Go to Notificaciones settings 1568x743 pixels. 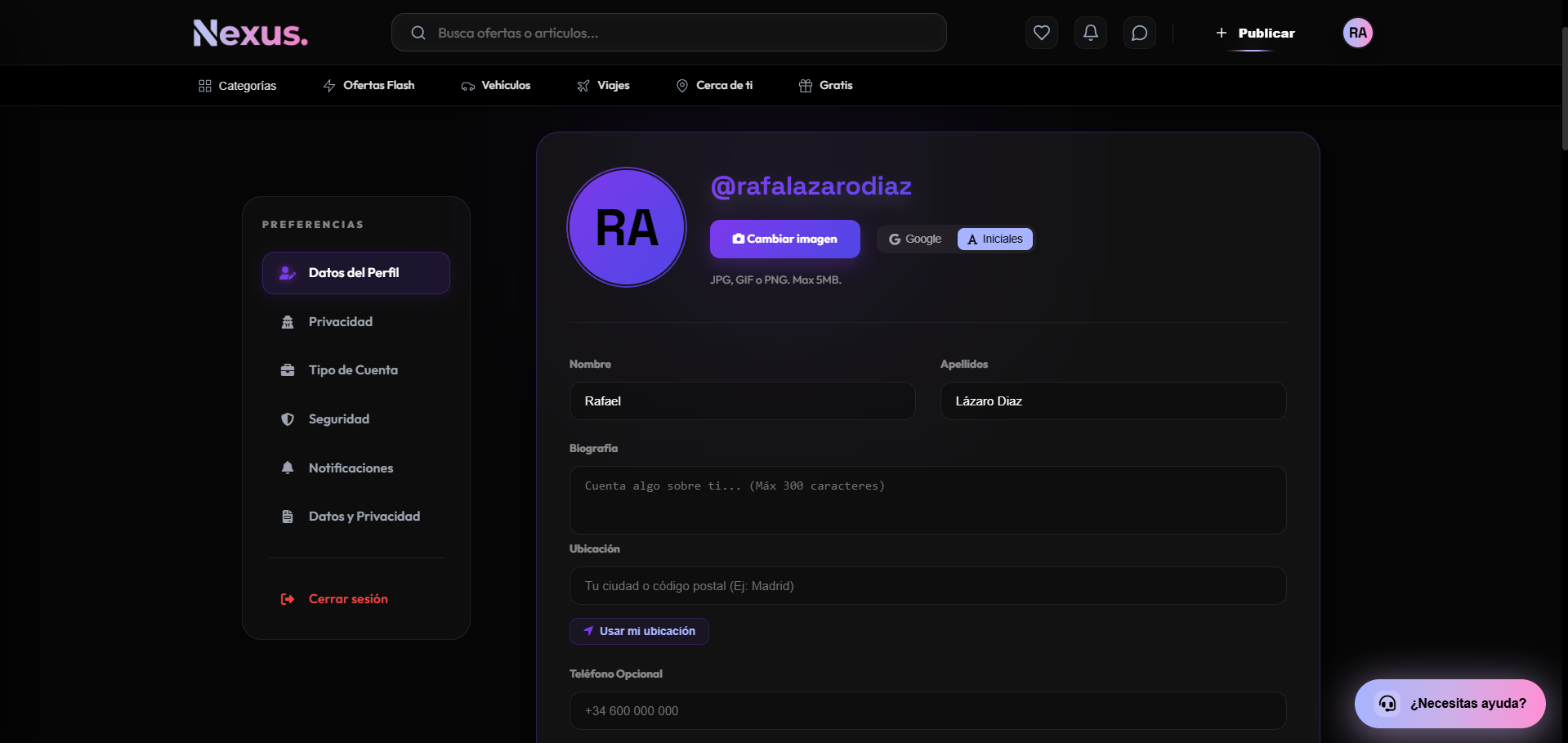(356, 468)
